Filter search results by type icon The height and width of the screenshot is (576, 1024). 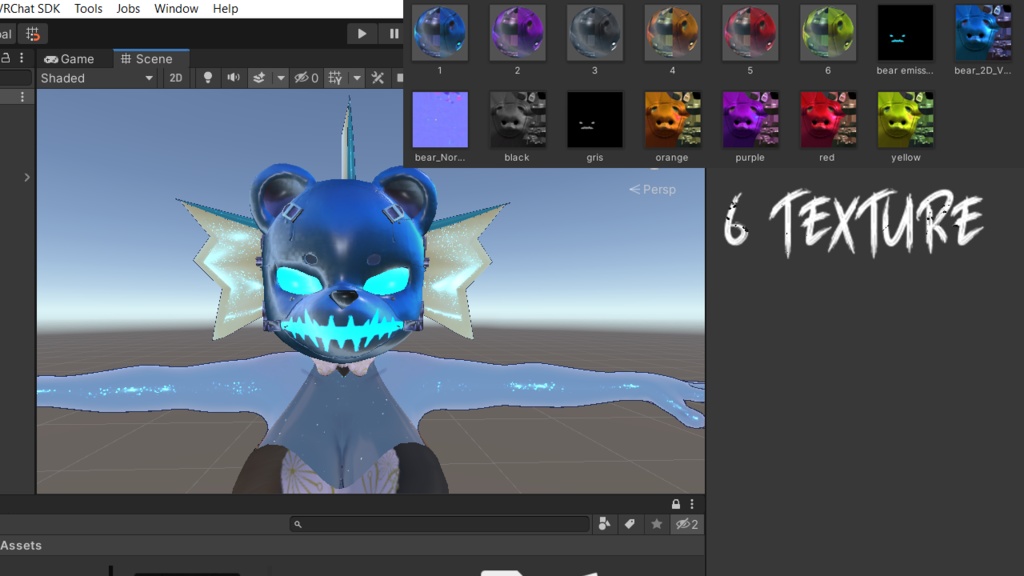click(605, 523)
